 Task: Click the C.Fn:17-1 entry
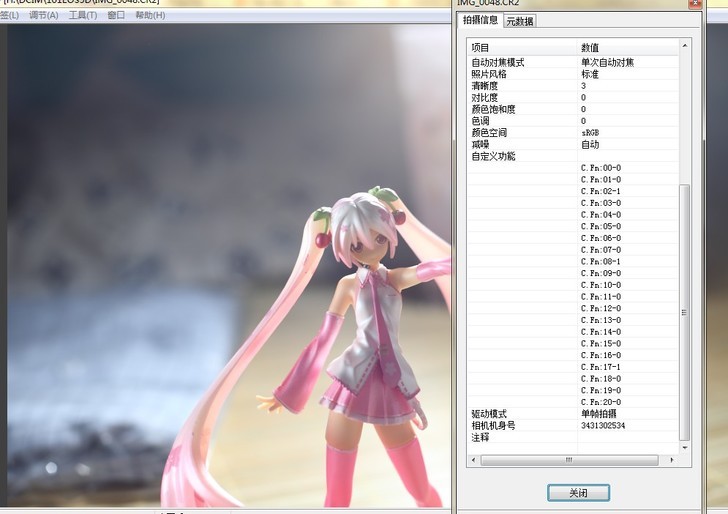[601, 367]
